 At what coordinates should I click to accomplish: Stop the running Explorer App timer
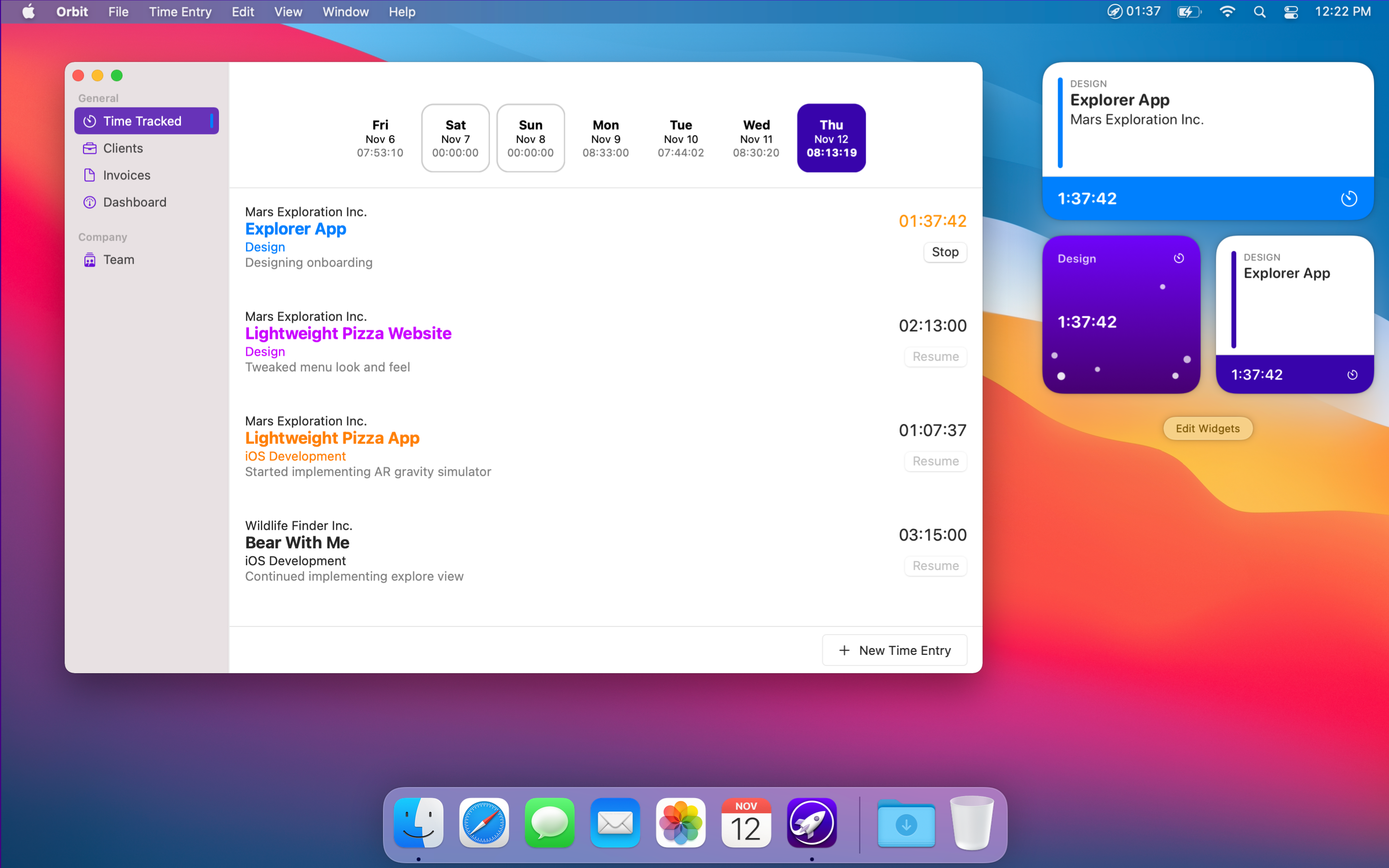[944, 252]
